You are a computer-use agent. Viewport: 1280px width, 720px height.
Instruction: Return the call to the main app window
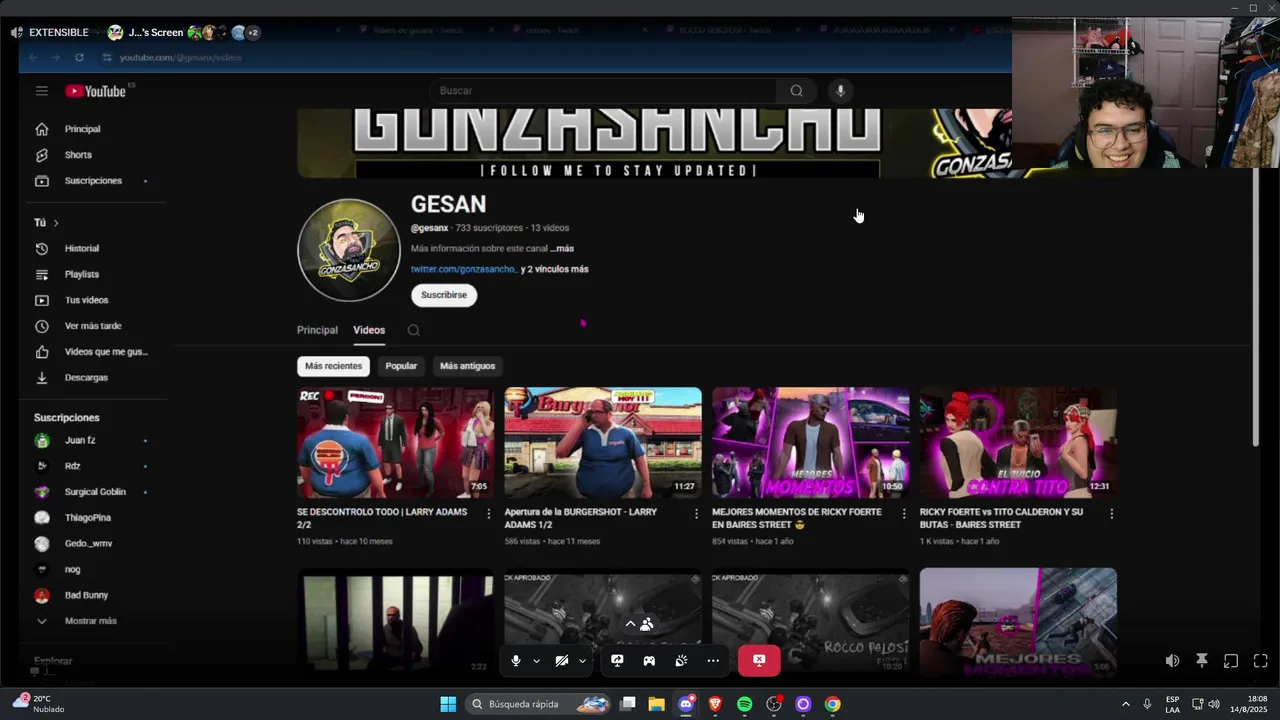[x=1231, y=661]
